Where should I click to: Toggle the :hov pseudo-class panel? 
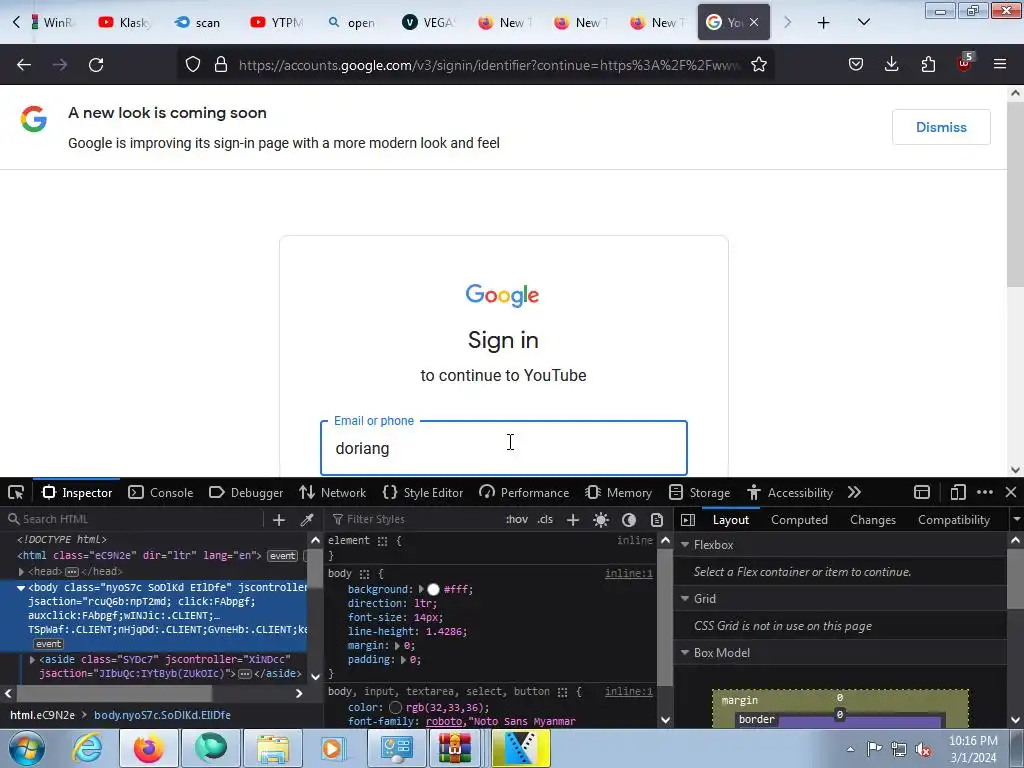pyautogui.click(x=517, y=519)
